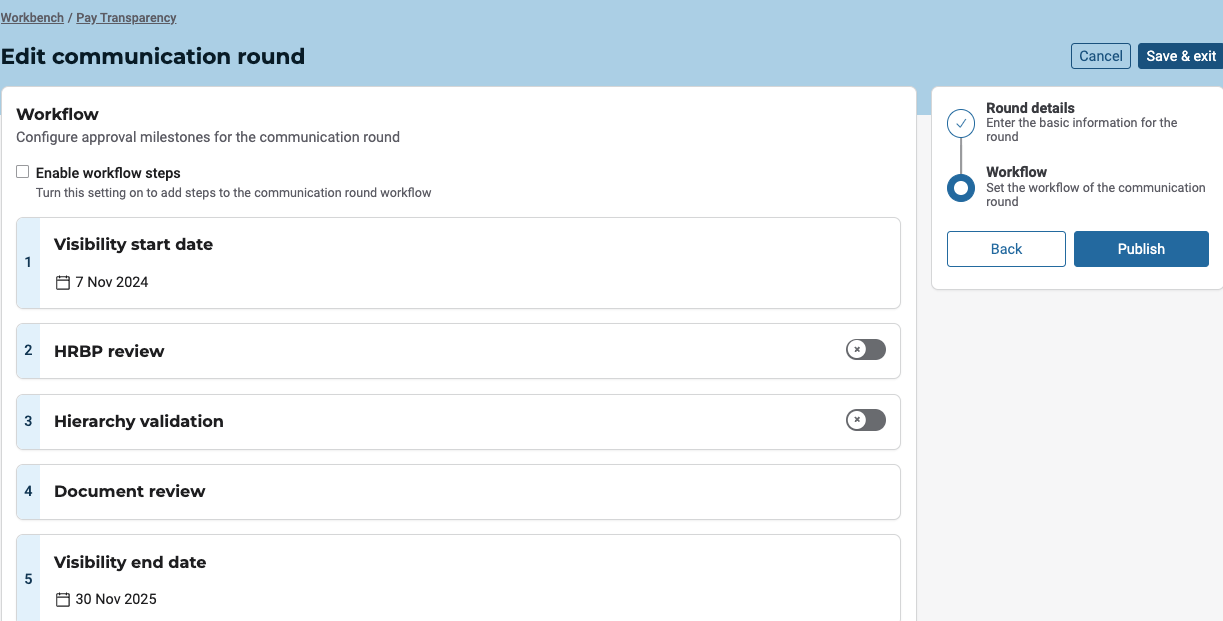
Task: Click the calendar icon beside 7 Nov 2024
Action: pos(63,283)
